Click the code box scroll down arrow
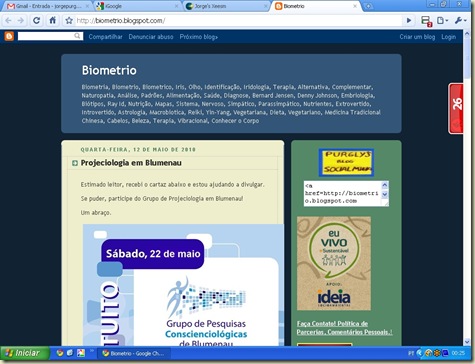475x364 pixels. coord(384,194)
